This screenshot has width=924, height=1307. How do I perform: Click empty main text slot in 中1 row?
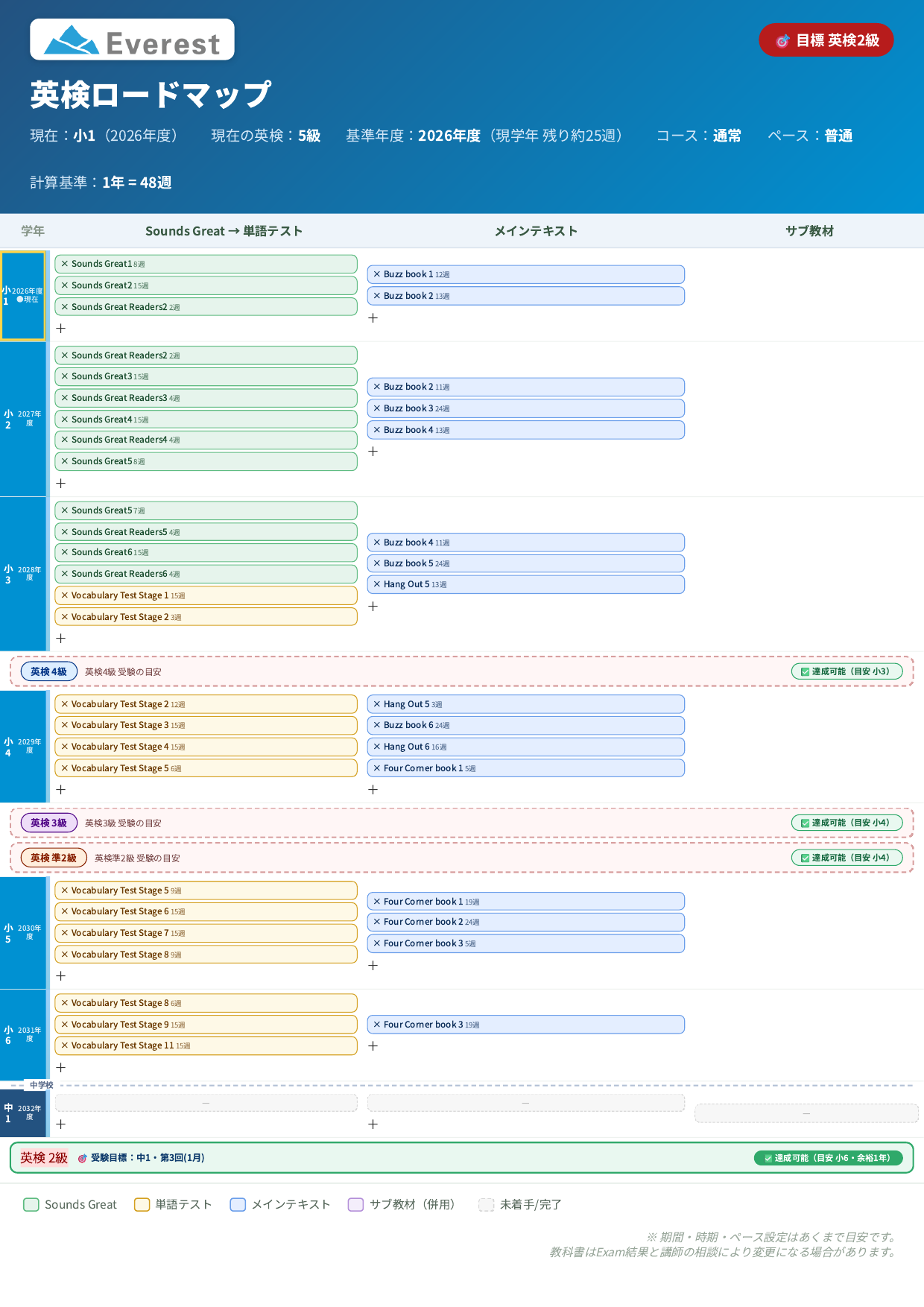[x=525, y=1103]
